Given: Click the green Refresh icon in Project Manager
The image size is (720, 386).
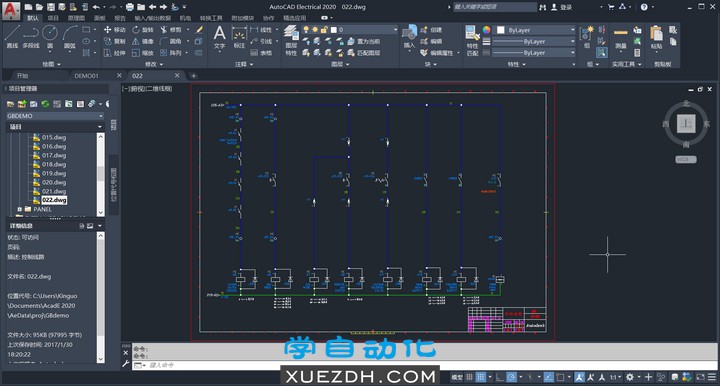Looking at the screenshot, I should (x=45, y=104).
